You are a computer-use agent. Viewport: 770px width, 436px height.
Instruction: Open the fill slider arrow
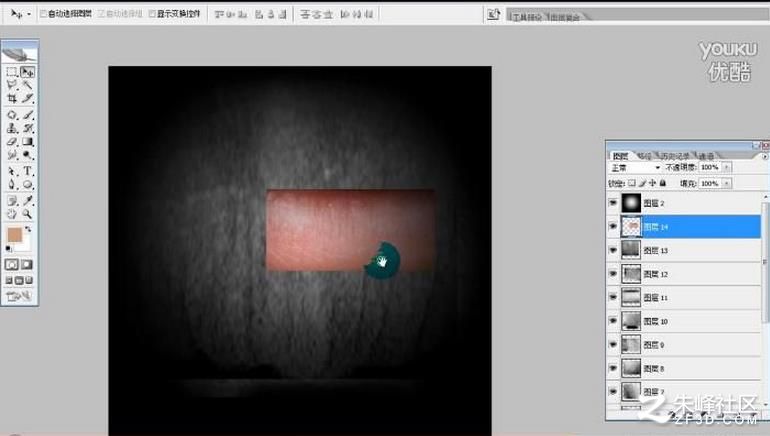point(726,183)
